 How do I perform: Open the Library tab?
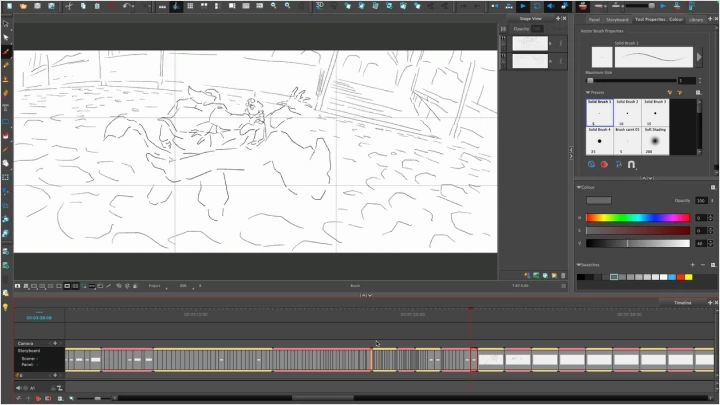[698, 19]
